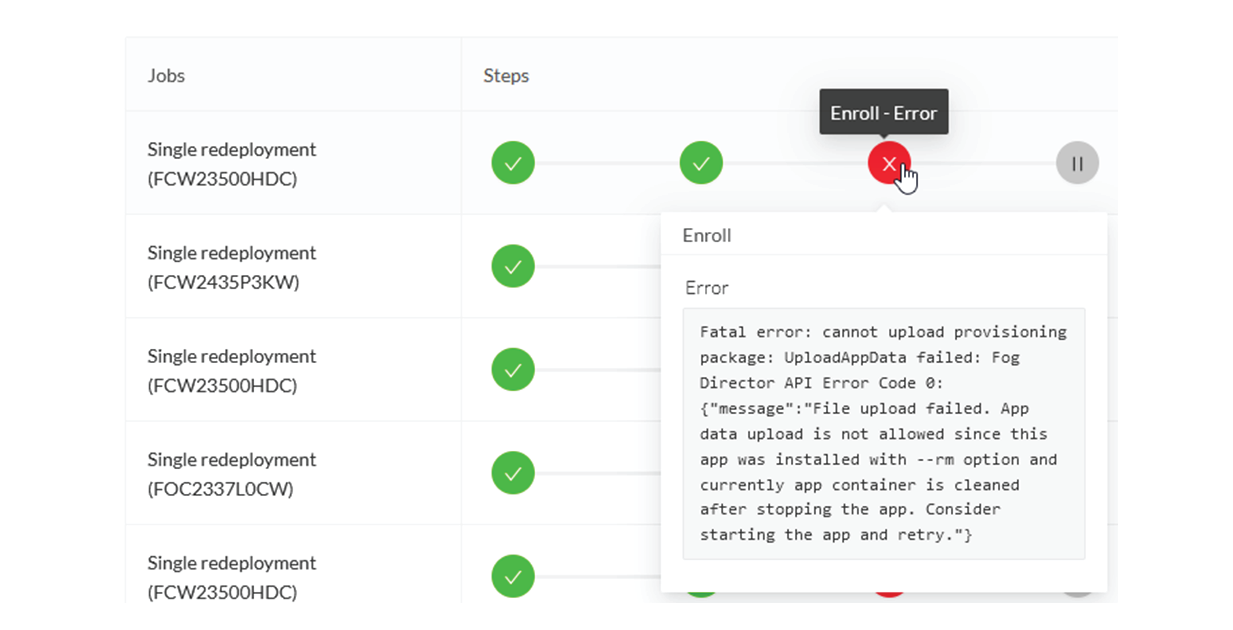Viewport: 1233px width, 630px height.
Task: Click the first green checkmark of the top job
Action: 513,163
